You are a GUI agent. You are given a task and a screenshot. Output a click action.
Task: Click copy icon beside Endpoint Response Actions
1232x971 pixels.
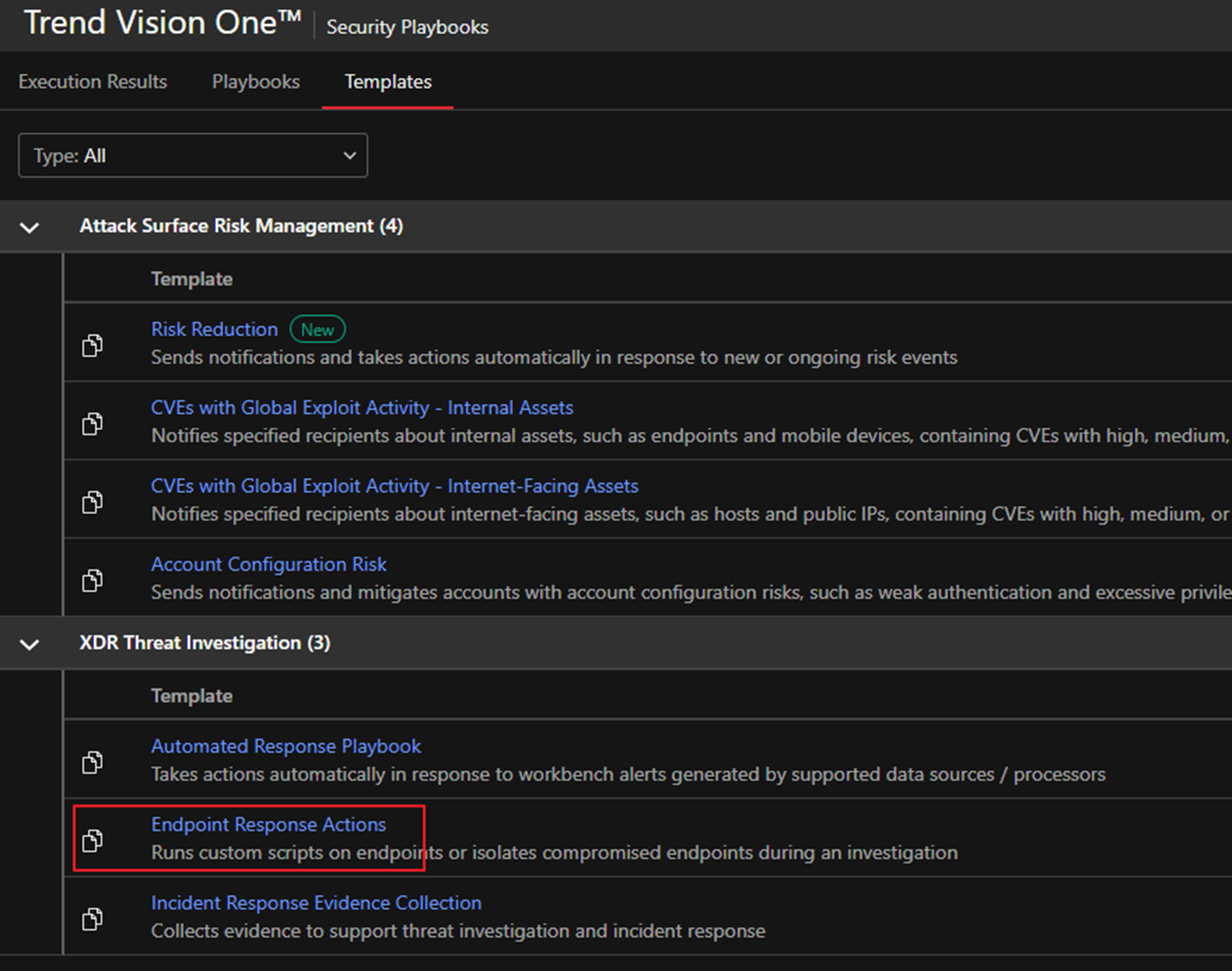pyautogui.click(x=92, y=840)
